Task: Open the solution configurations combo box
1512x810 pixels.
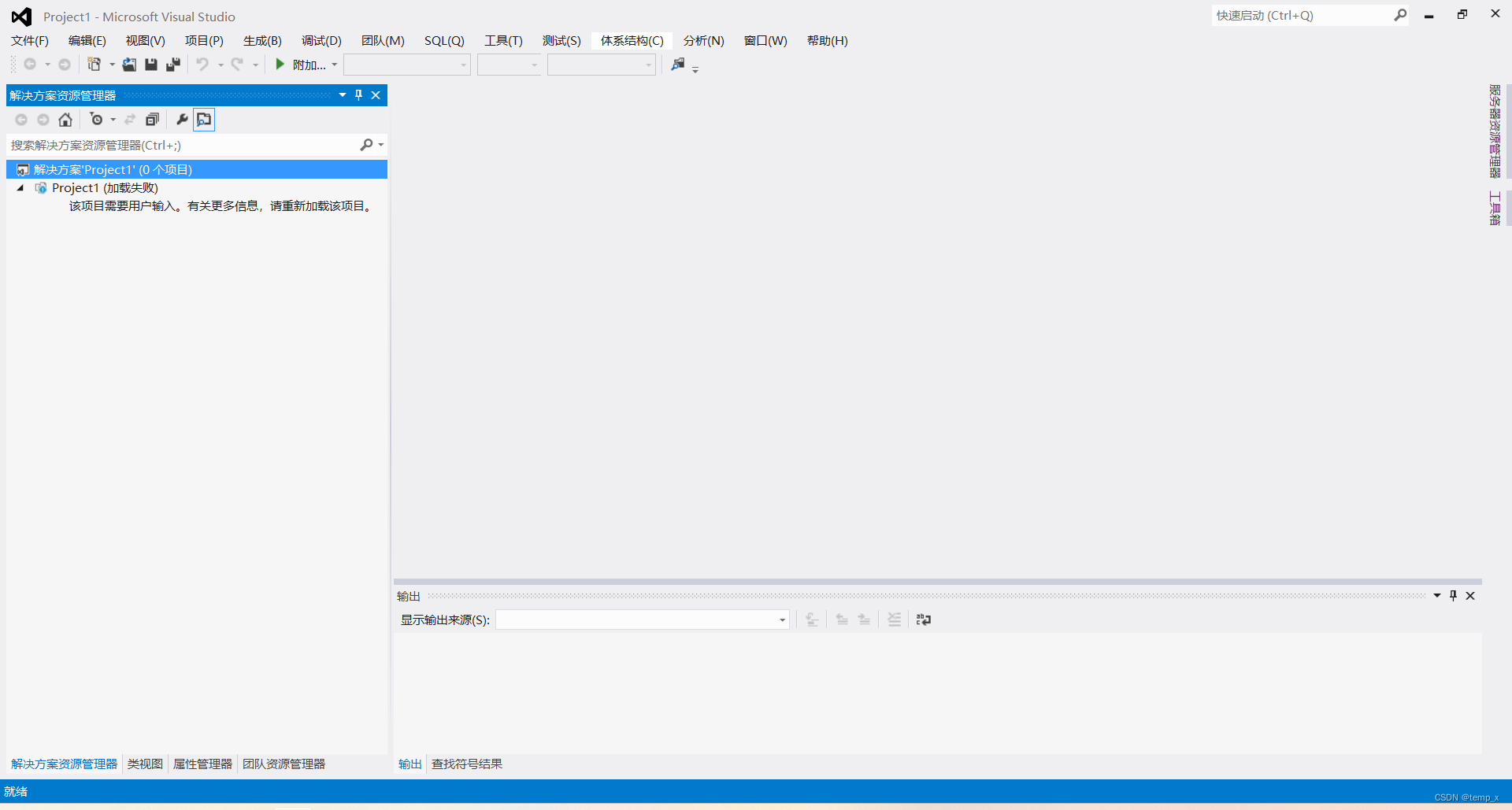Action: tap(407, 65)
